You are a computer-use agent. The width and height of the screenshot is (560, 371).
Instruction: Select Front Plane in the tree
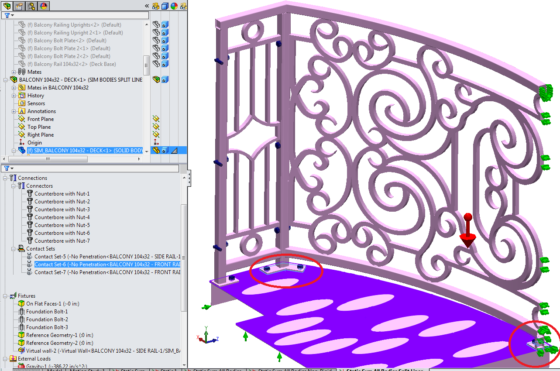point(40,119)
